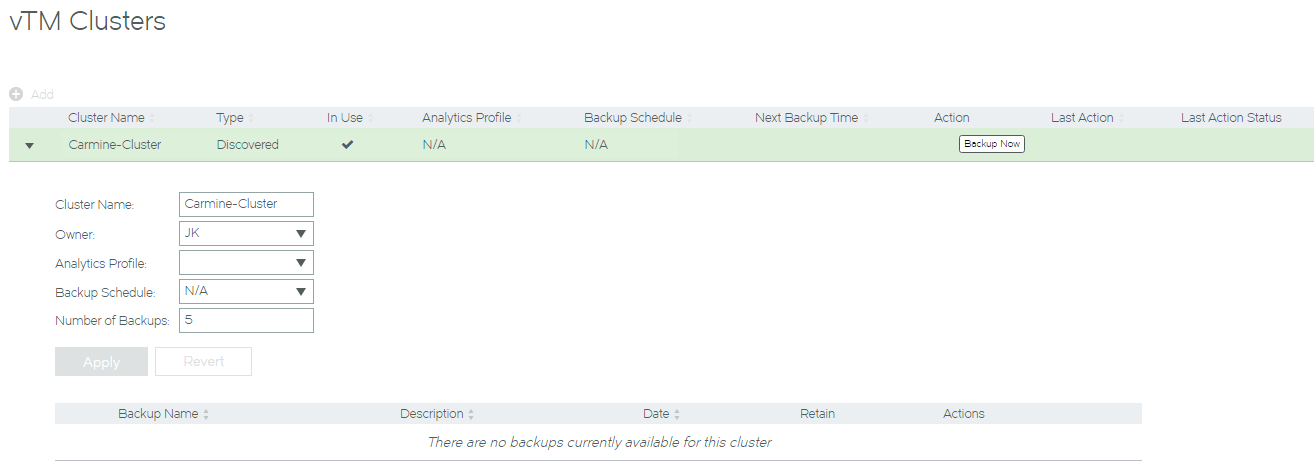Sort backups by Date column
Screen dimensions: 1314x474
[657, 414]
